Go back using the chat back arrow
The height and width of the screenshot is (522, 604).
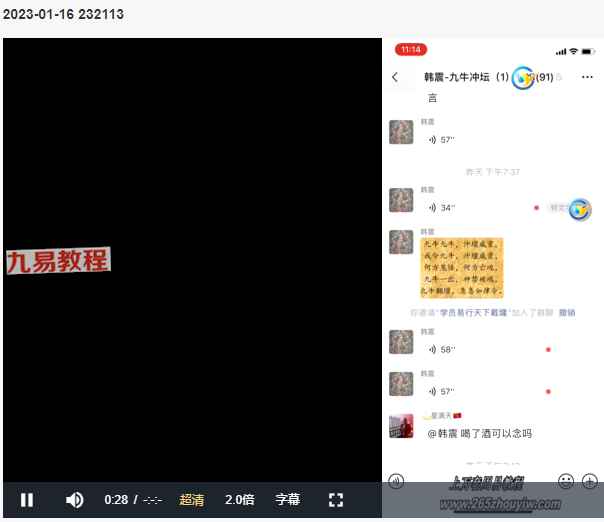click(395, 77)
